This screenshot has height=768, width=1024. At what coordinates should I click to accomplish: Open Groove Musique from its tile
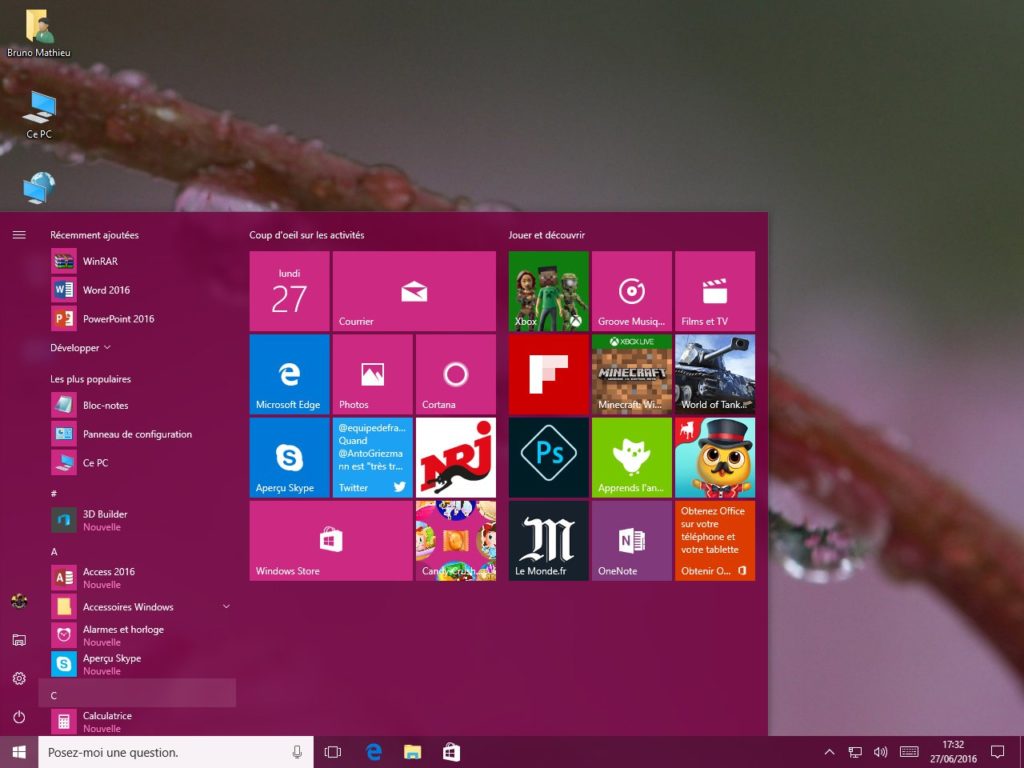point(631,290)
